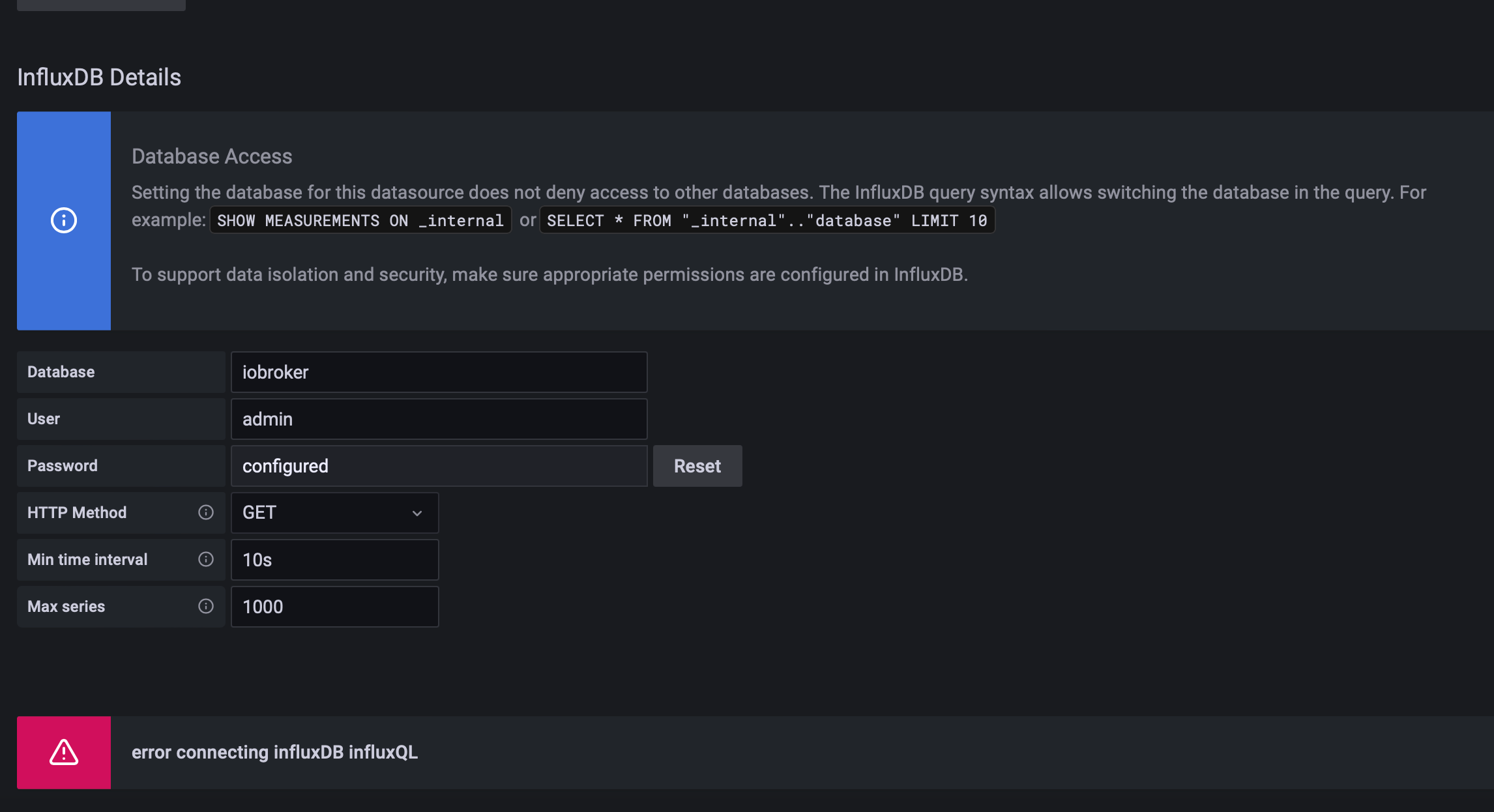Open the Max series info tooltip
This screenshot has height=812, width=1494.
click(x=206, y=606)
